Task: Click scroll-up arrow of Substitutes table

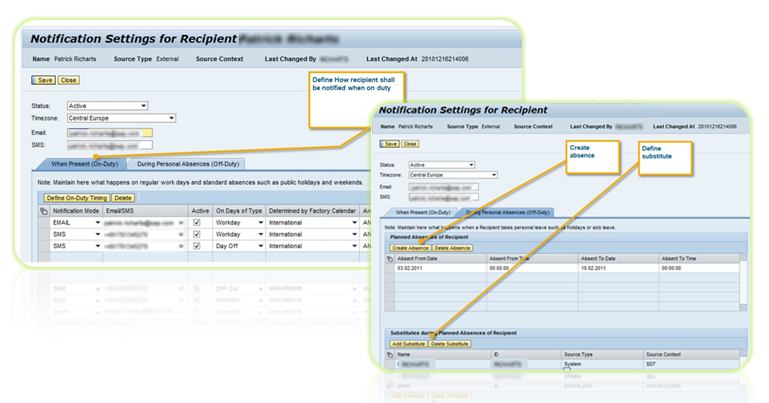Action: tap(743, 353)
